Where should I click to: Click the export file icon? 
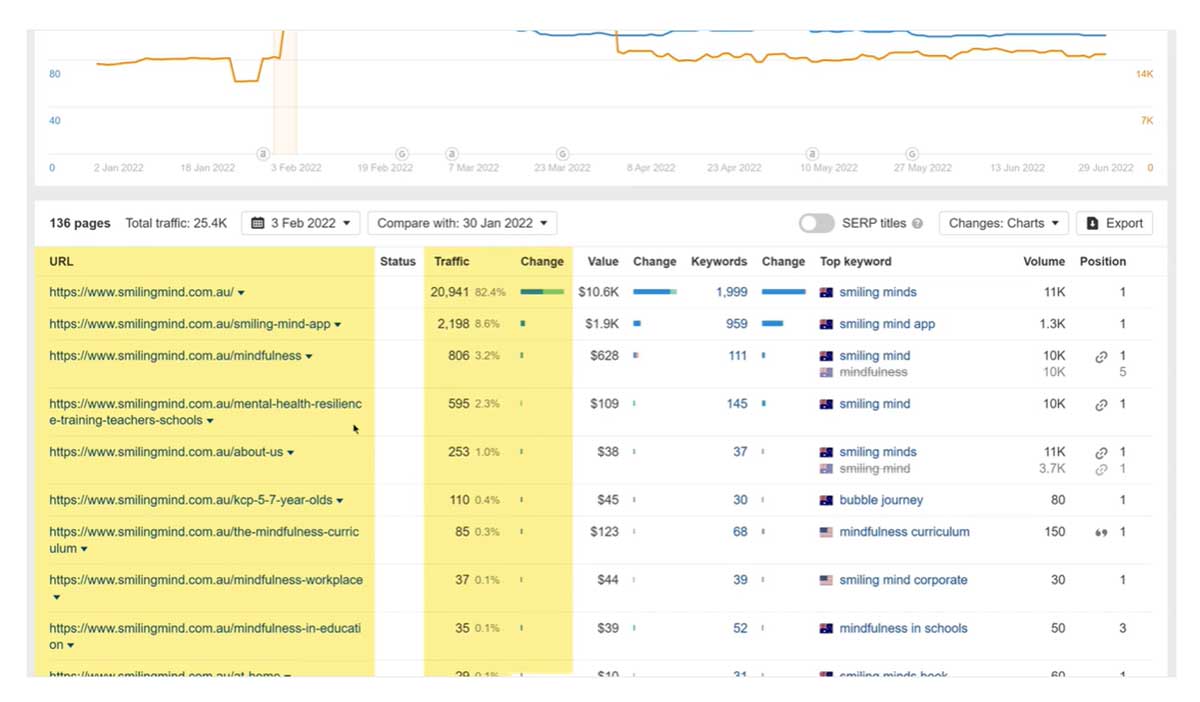pos(1093,223)
